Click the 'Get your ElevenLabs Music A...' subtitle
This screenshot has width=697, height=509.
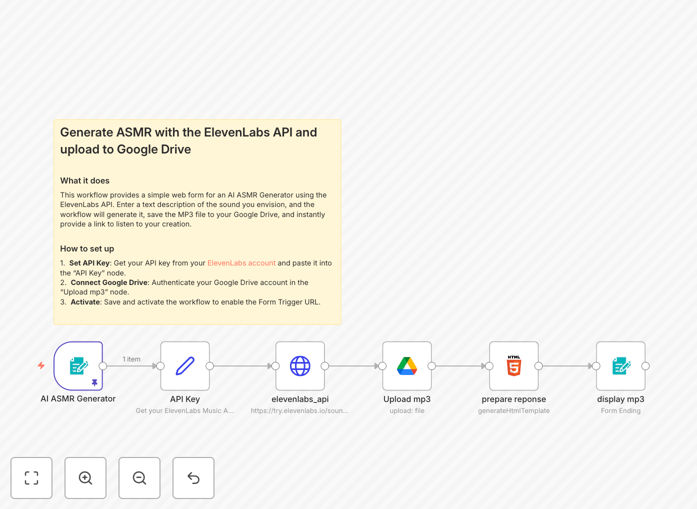pyautogui.click(x=185, y=411)
